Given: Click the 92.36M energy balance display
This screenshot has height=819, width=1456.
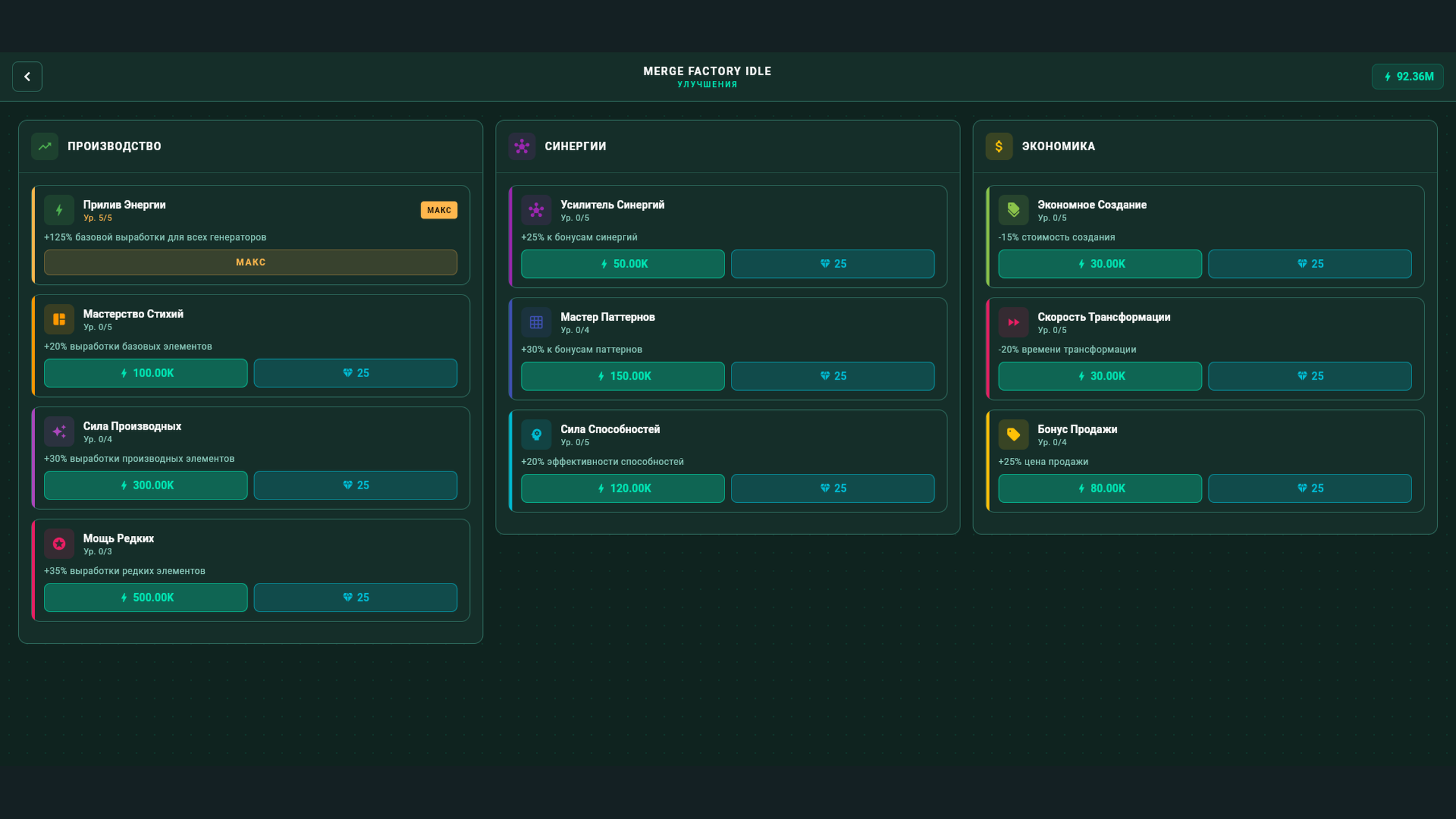Looking at the screenshot, I should click(1408, 76).
